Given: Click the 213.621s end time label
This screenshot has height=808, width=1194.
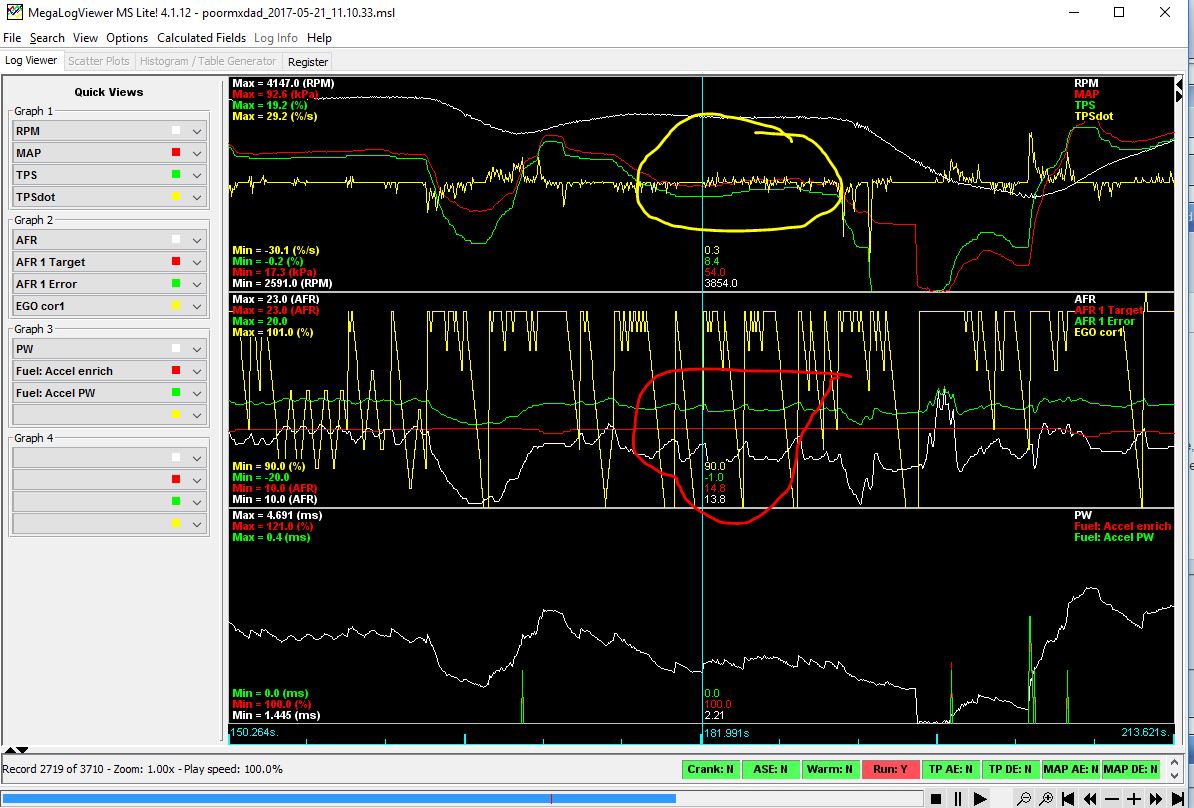Looking at the screenshot, I should (1145, 733).
